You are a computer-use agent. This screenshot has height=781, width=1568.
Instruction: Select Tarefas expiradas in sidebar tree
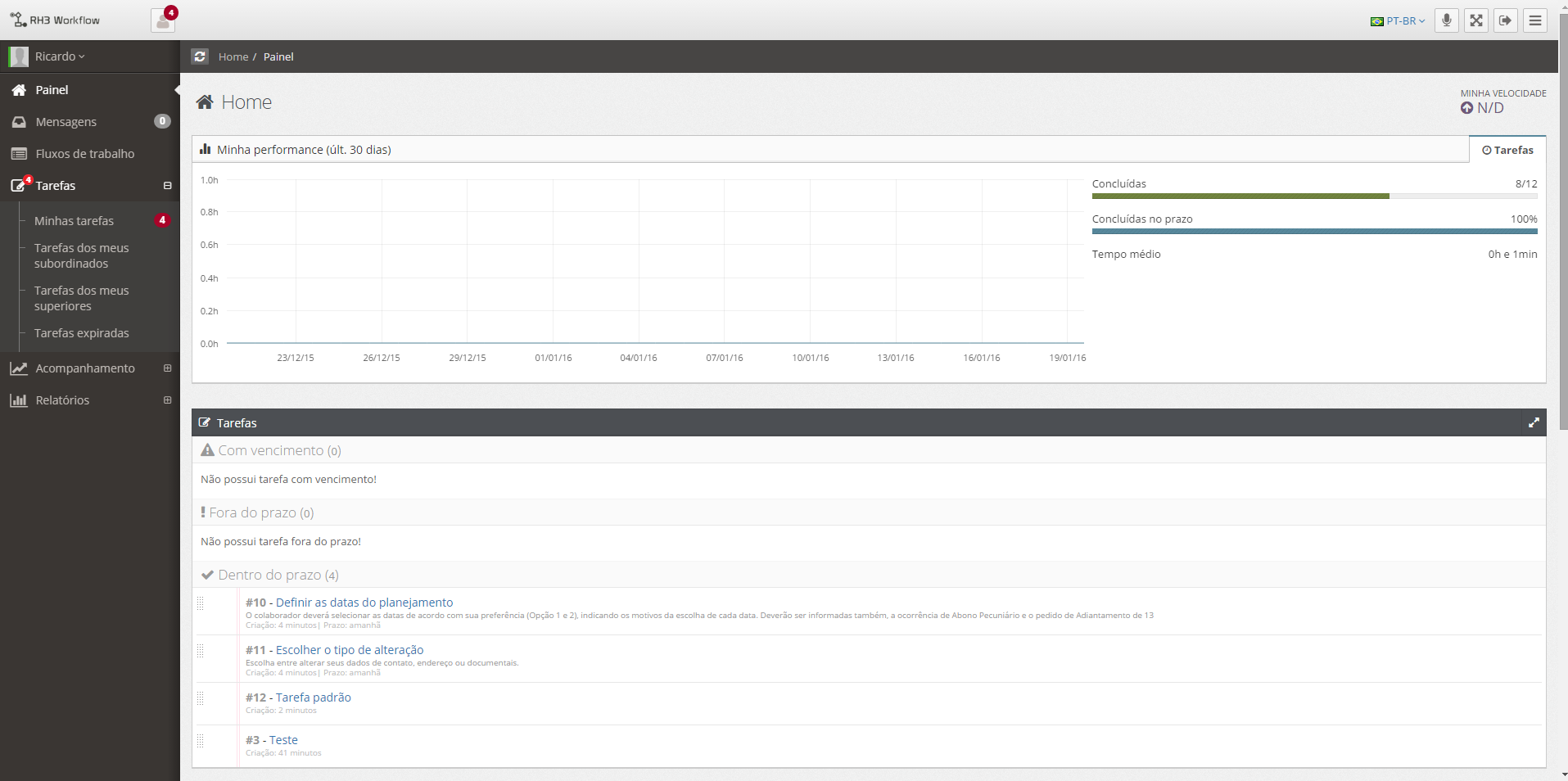[x=81, y=333]
